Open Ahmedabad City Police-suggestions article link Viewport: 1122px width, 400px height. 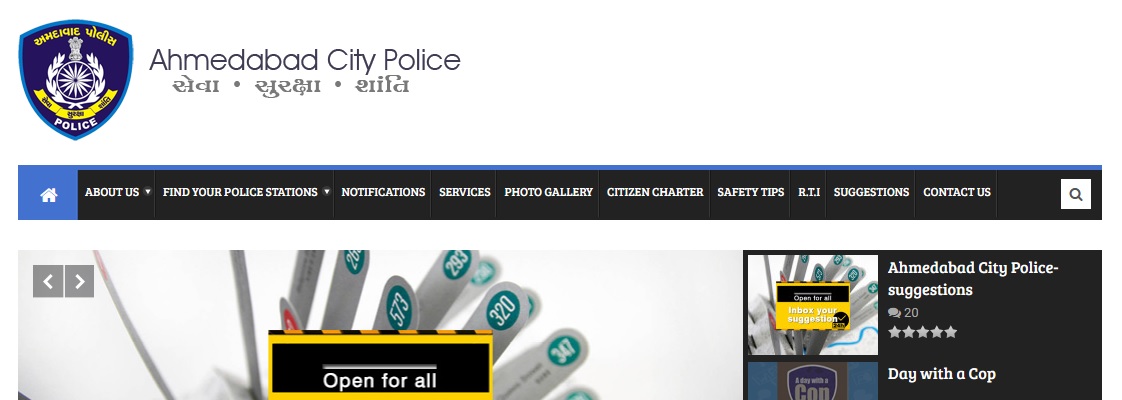tap(972, 278)
